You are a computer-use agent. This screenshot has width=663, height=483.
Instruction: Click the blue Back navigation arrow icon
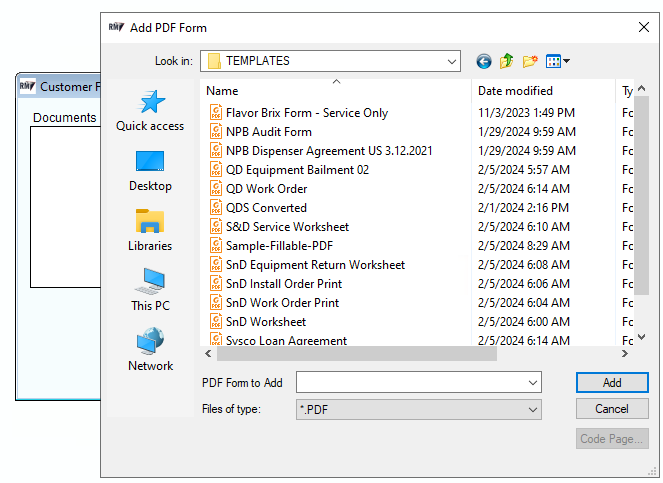pyautogui.click(x=483, y=62)
